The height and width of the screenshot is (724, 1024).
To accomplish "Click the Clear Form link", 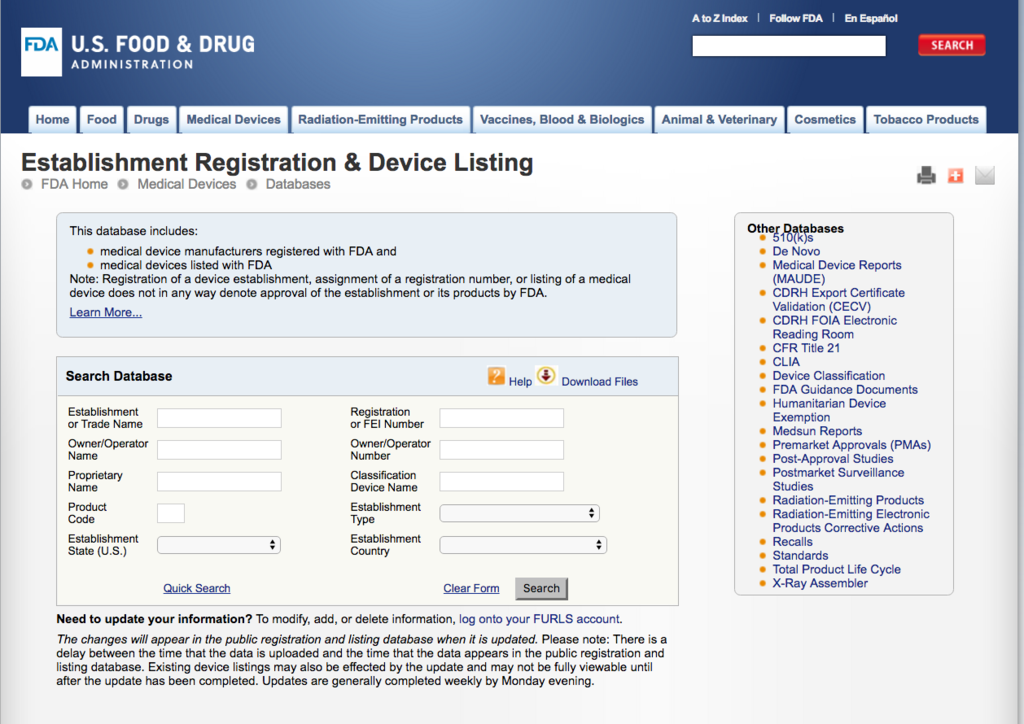I will coord(472,588).
